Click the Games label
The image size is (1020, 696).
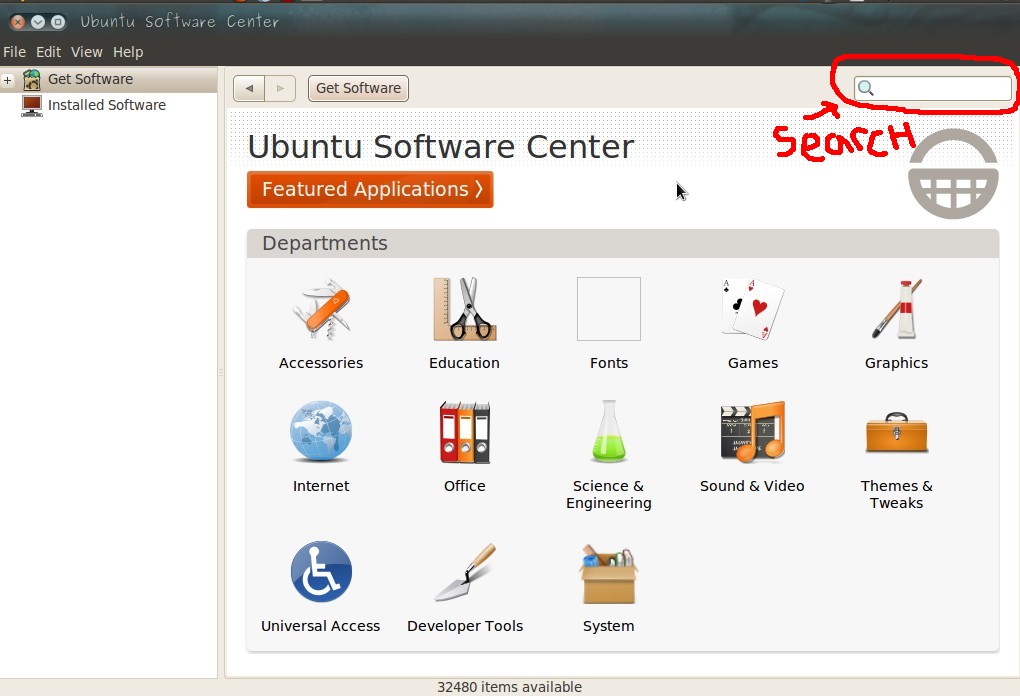click(x=753, y=363)
